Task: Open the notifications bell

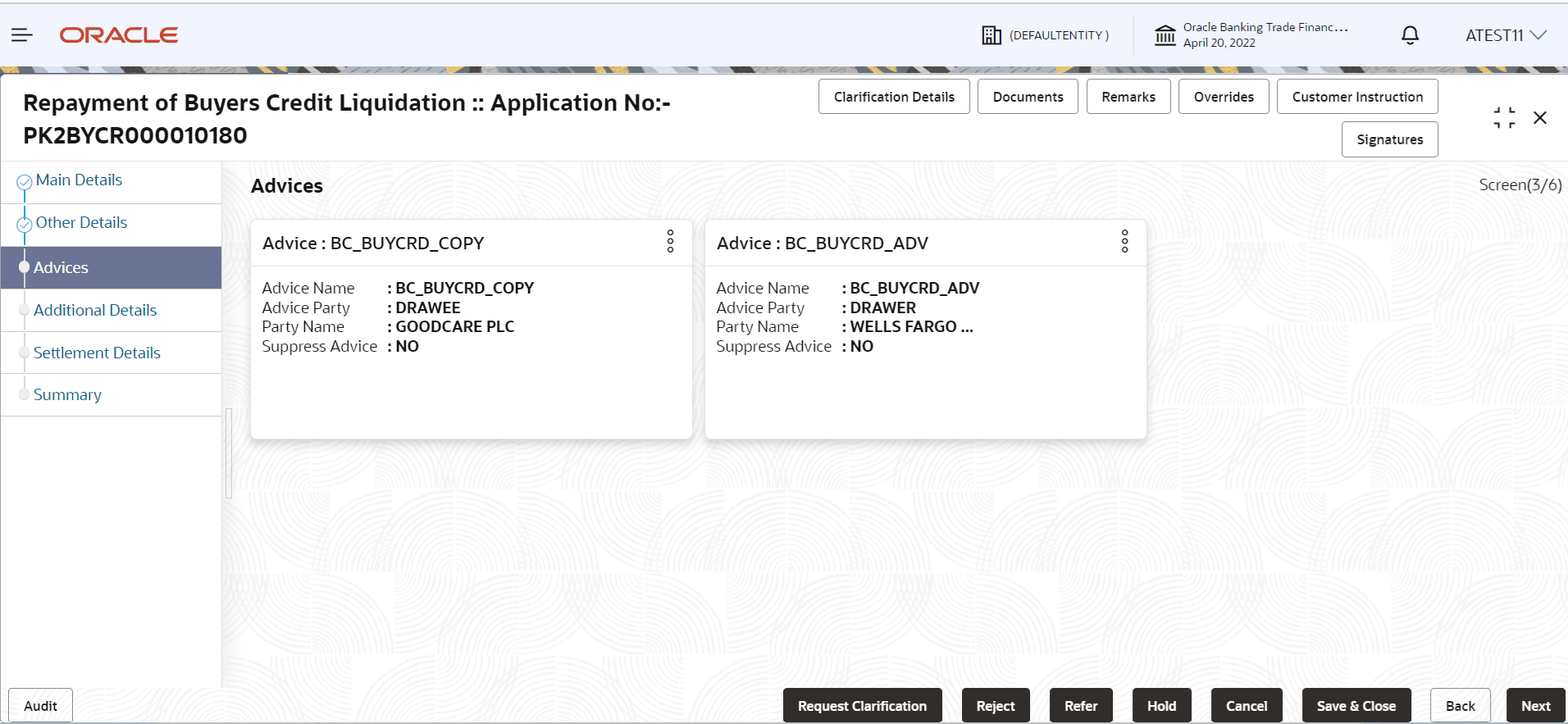Action: pyautogui.click(x=1411, y=35)
